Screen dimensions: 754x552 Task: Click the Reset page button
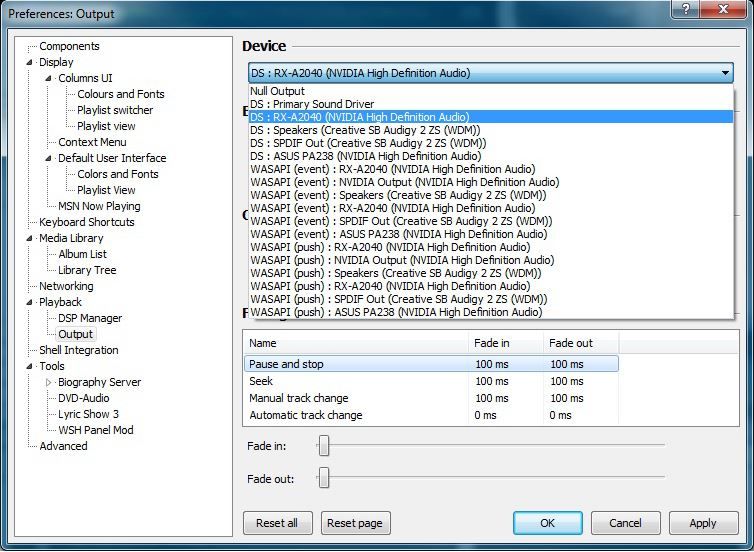click(355, 523)
